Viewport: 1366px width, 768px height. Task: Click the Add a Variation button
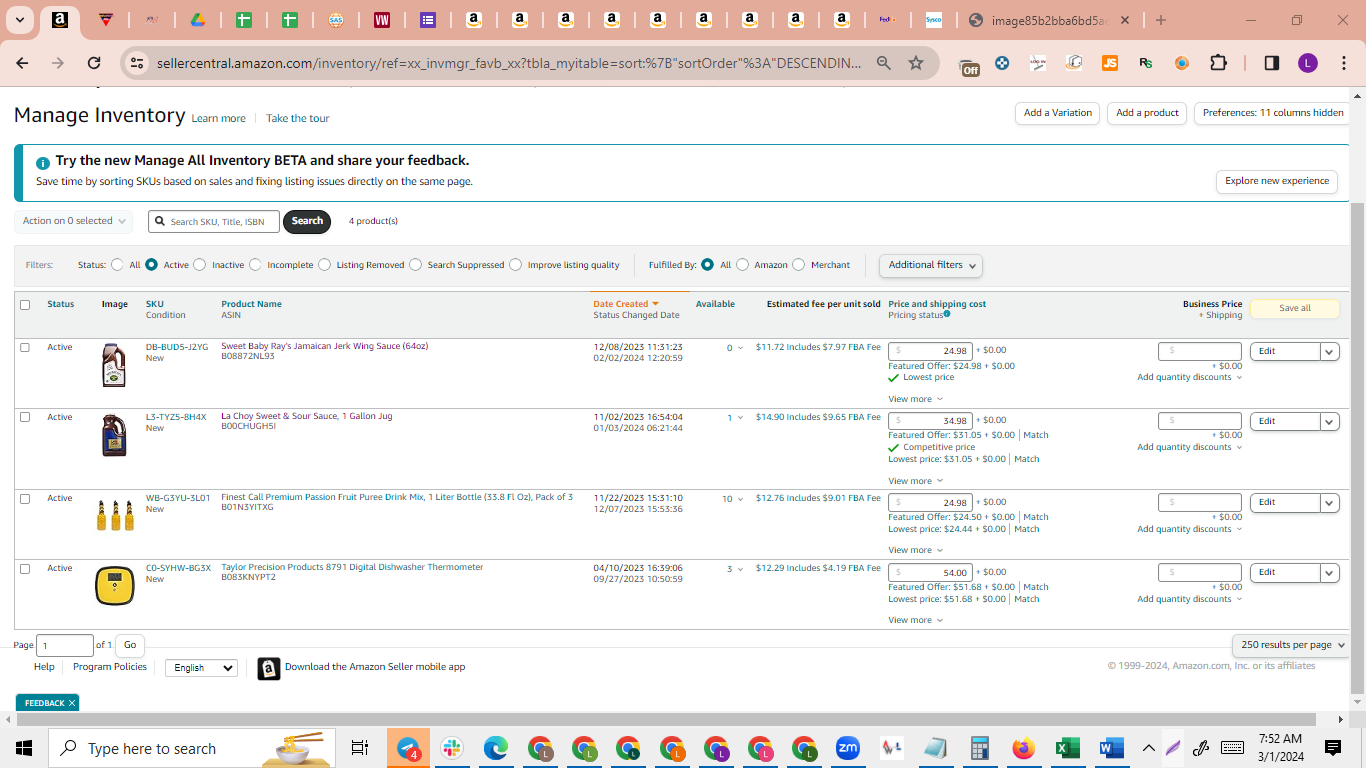tap(1057, 113)
